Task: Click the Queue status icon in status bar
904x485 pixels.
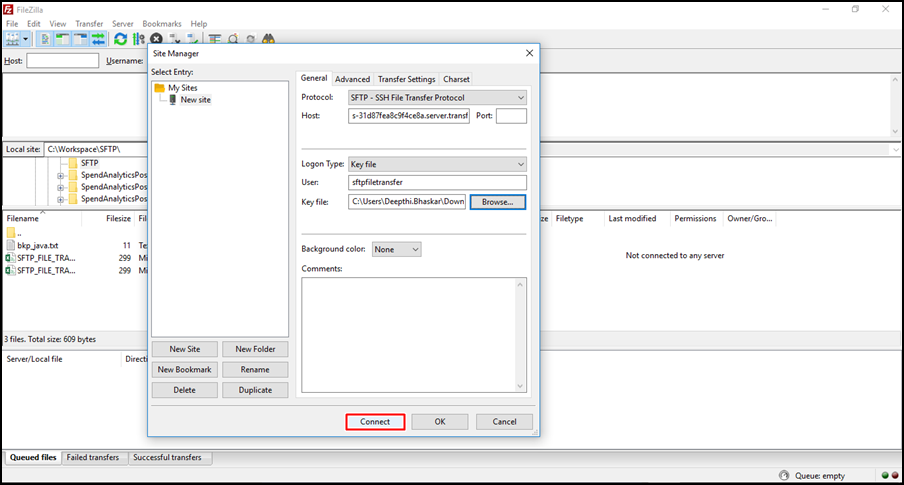Action: pyautogui.click(x=784, y=475)
